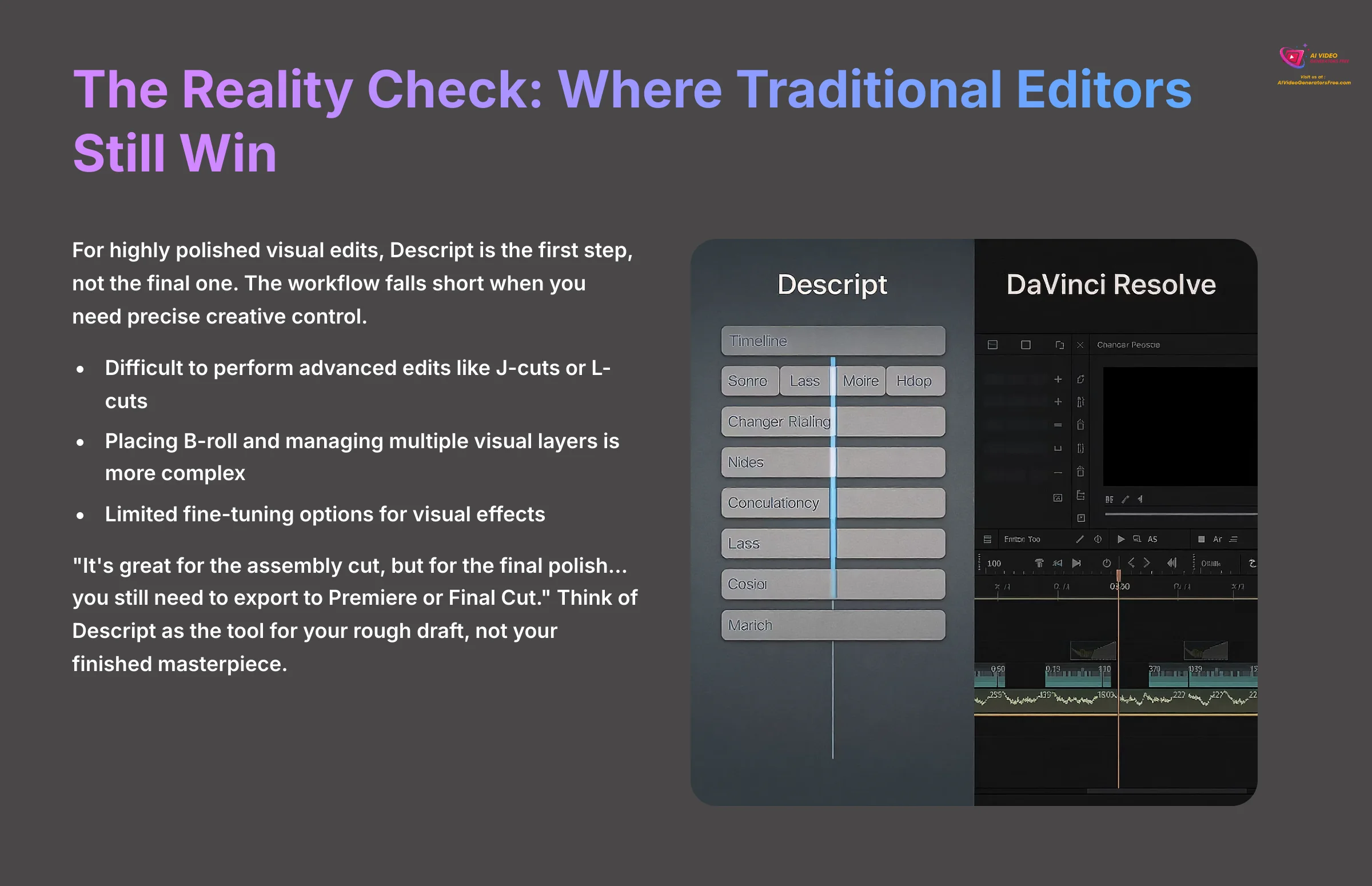Click the flag icon under the viewer
This screenshot has height=886, width=1372.
1139,500
